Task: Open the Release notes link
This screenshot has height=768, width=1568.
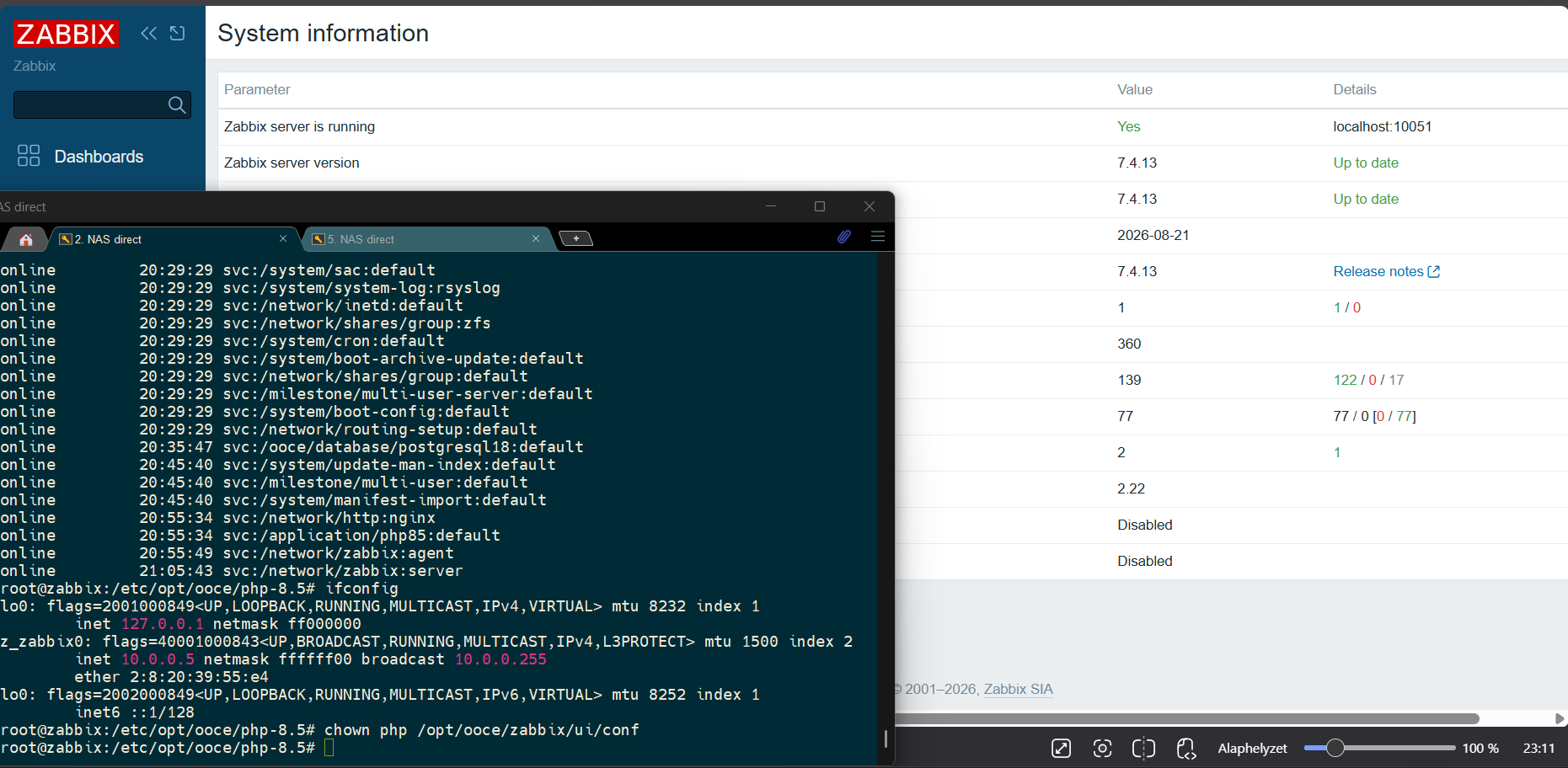Action: point(1387,271)
